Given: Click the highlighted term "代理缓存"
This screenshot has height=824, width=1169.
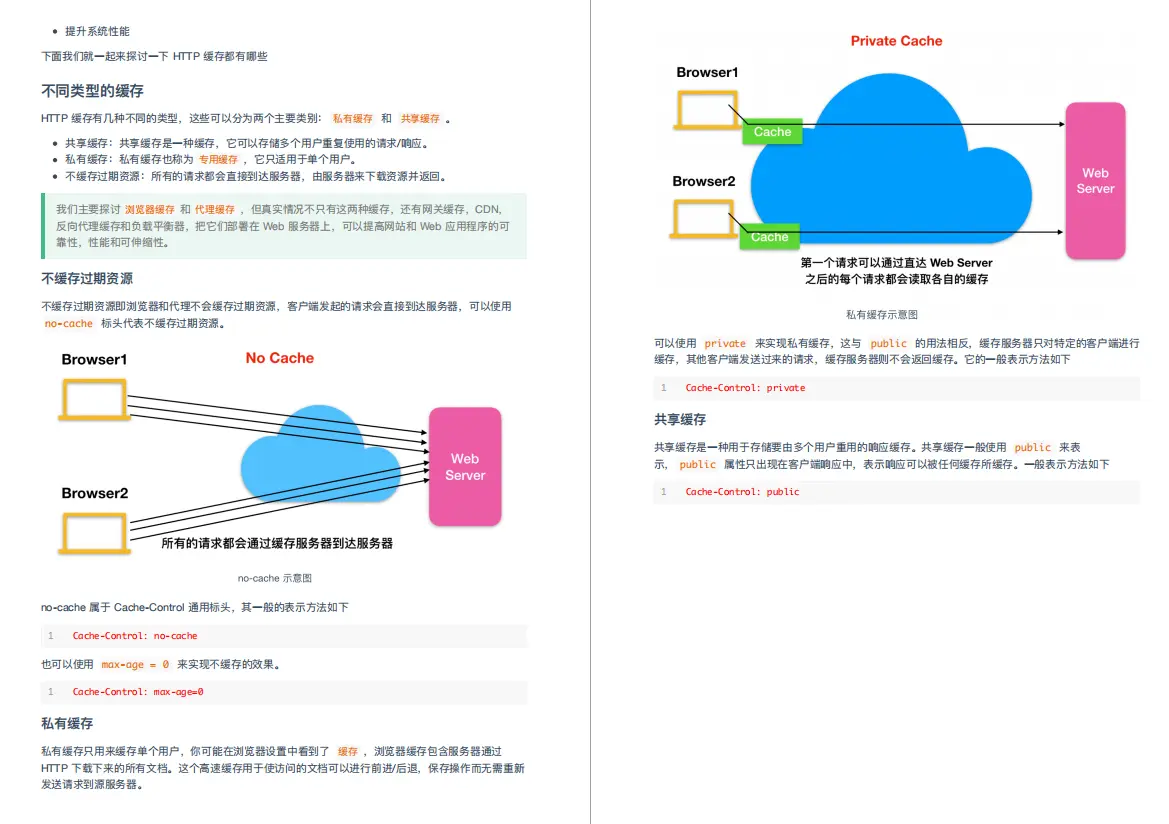Looking at the screenshot, I should point(215,210).
